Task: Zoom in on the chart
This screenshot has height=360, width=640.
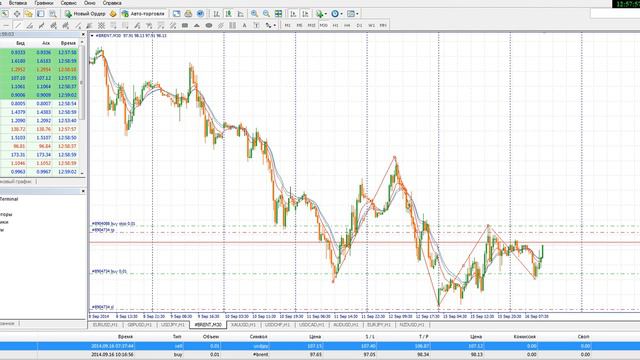Action: (x=254, y=13)
